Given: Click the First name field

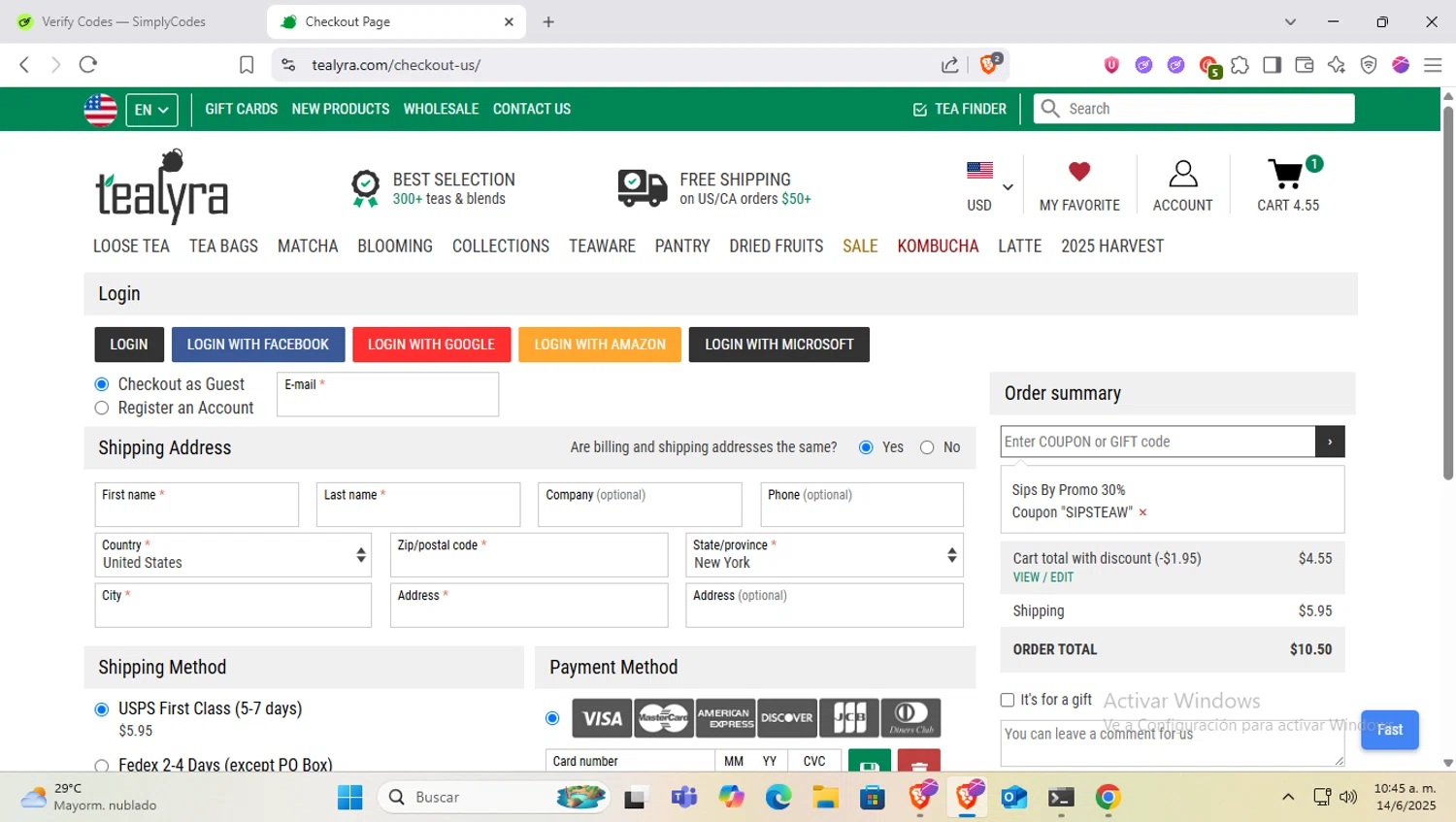Looking at the screenshot, I should 197,505.
